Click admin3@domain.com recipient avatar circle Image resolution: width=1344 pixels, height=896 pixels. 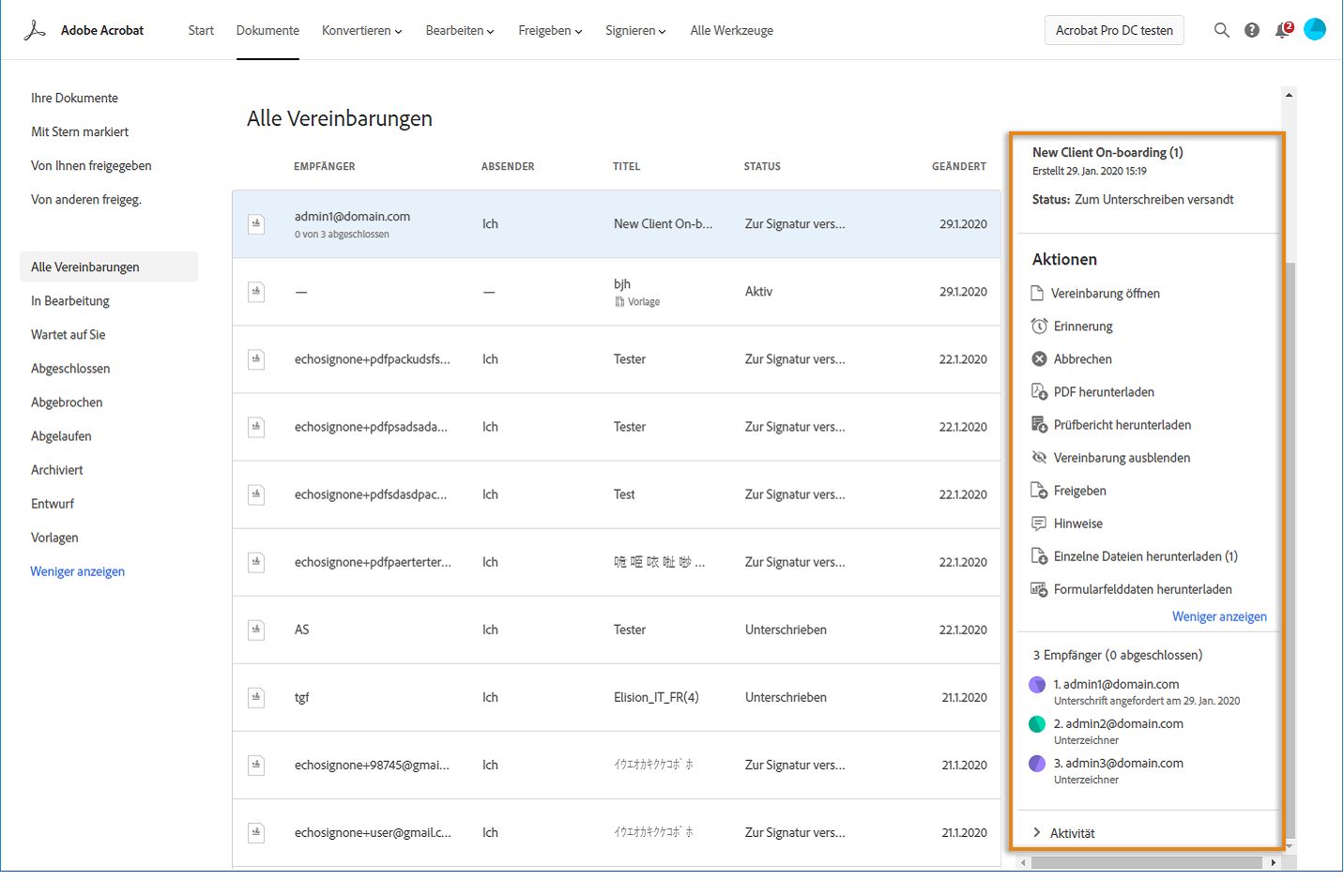(1037, 764)
